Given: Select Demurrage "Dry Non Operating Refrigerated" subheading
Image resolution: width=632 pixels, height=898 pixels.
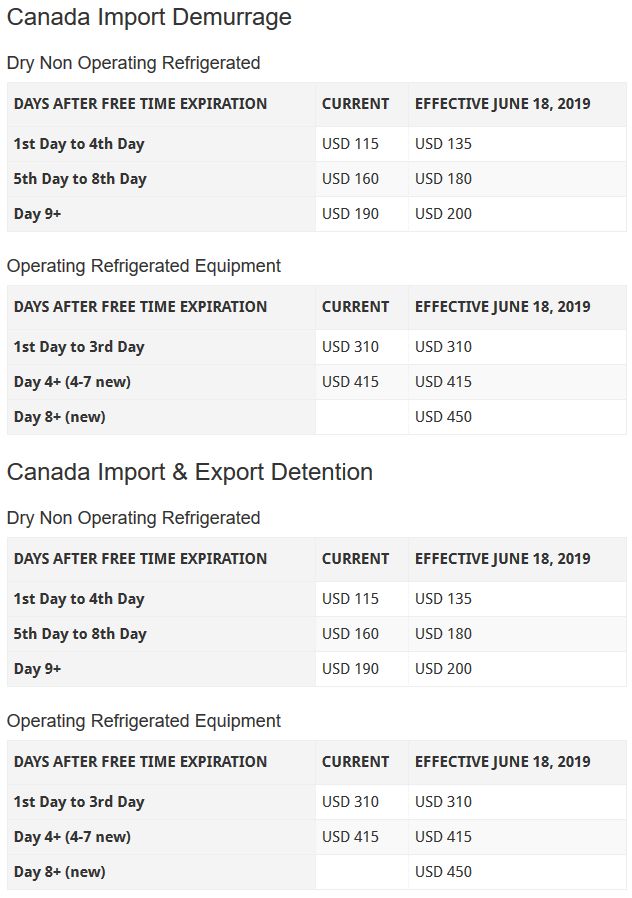Looking at the screenshot, I should tap(133, 63).
